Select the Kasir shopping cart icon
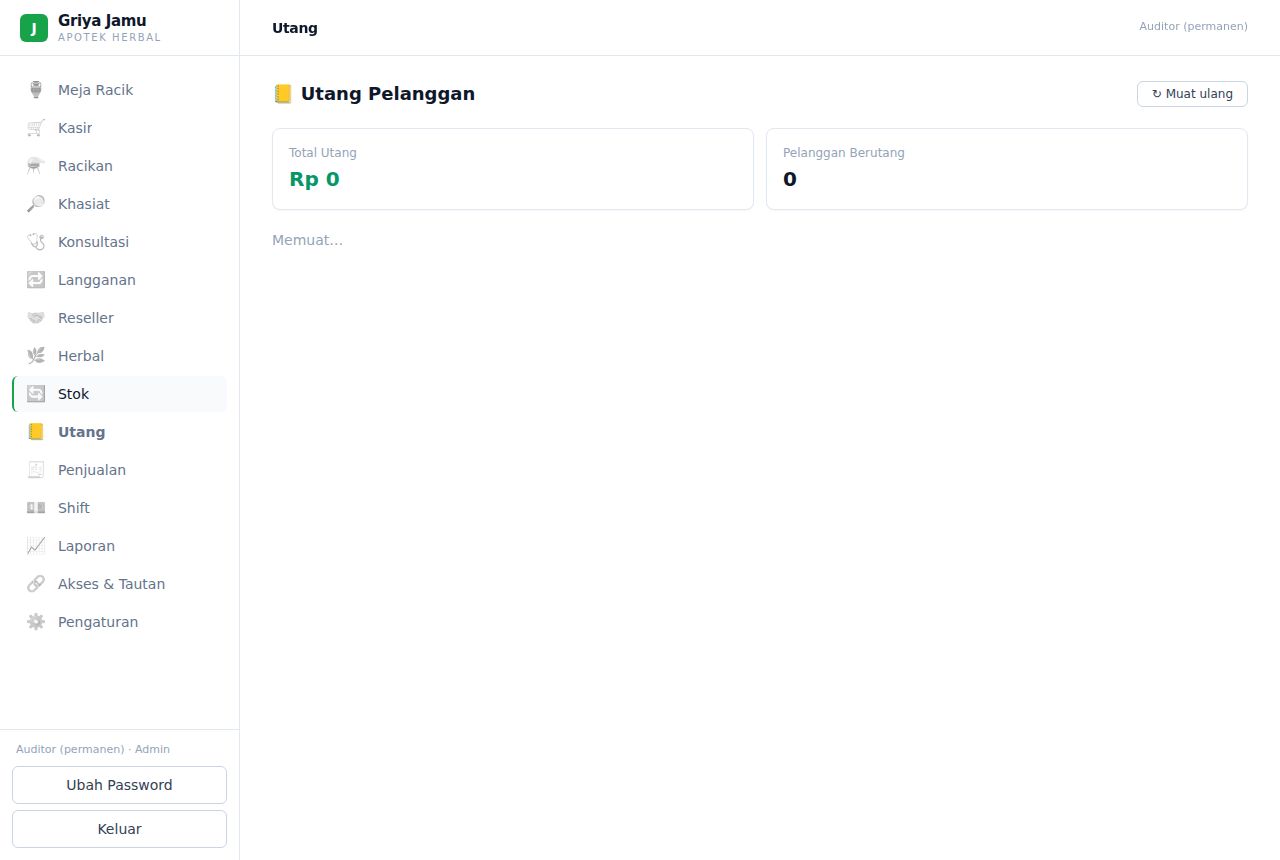The width and height of the screenshot is (1280, 860). [x=36, y=128]
